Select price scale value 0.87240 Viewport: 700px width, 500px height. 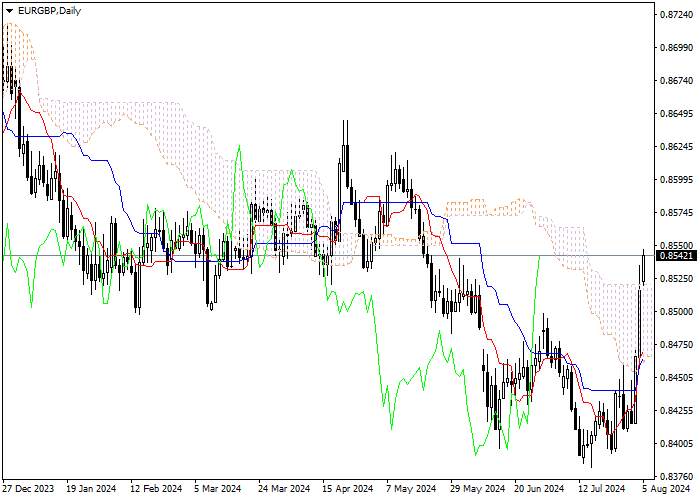pos(676,15)
